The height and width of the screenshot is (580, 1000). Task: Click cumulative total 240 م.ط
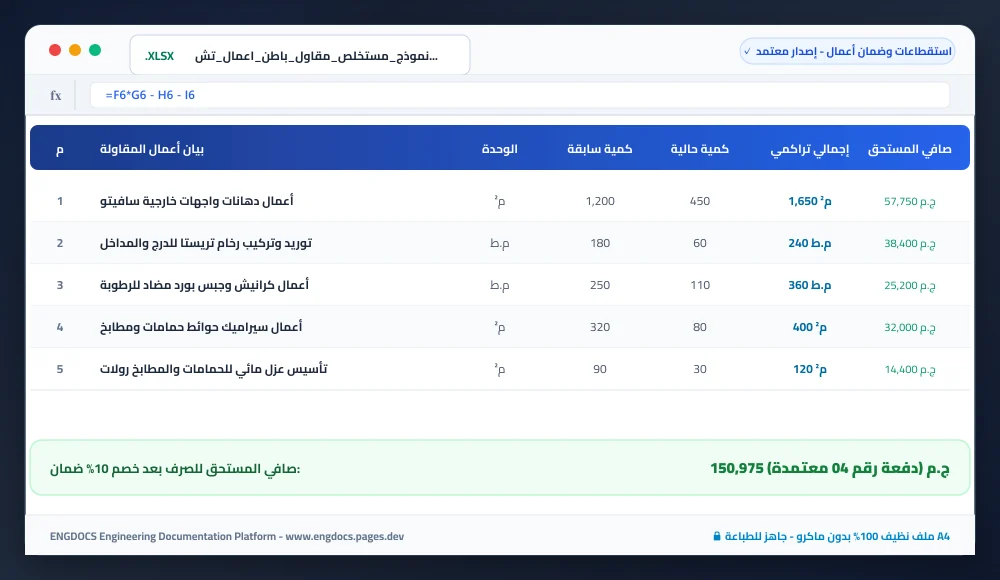(x=810, y=243)
